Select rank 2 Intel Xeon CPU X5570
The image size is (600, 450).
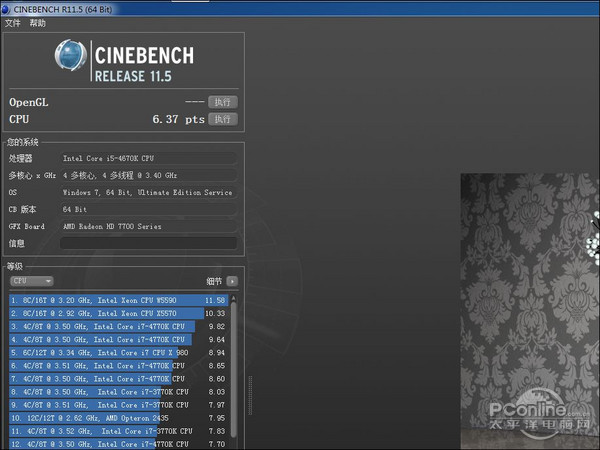tap(119, 313)
